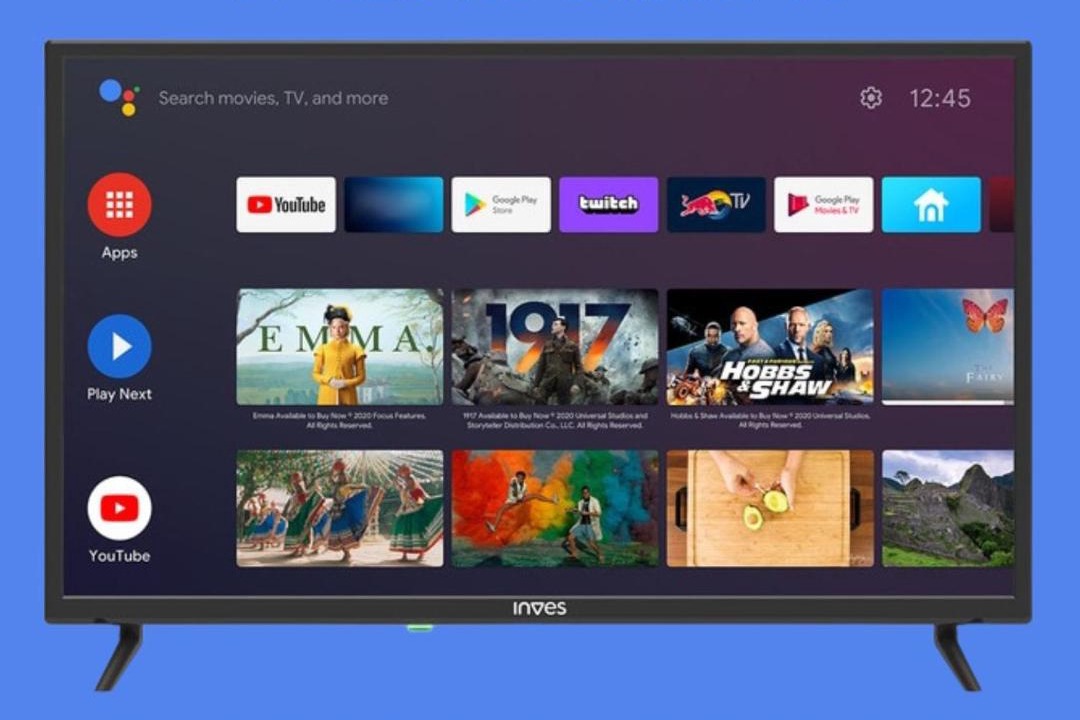Viewport: 1080px width, 720px height.
Task: Click the search movies, TV field
Action: [273, 98]
